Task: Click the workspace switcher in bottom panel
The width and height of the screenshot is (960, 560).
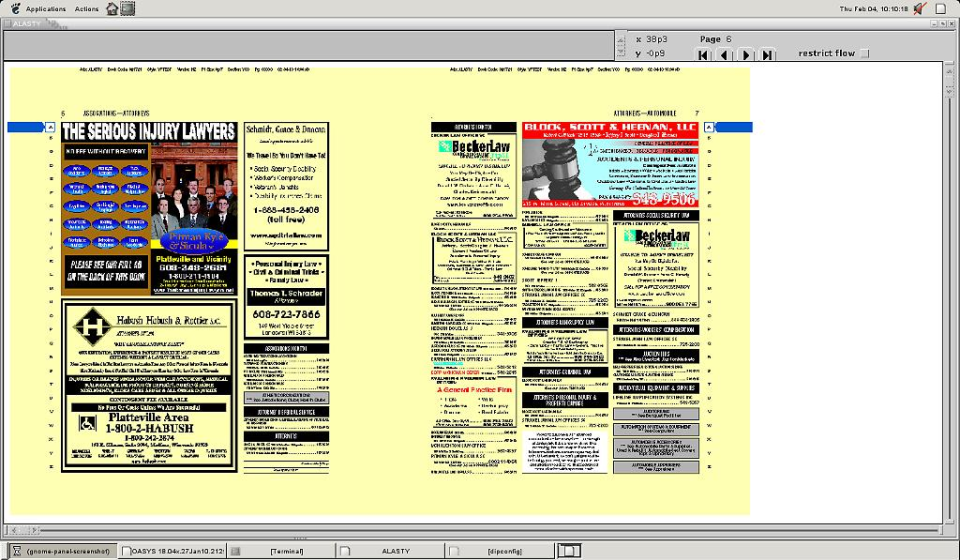Action: click(568, 551)
